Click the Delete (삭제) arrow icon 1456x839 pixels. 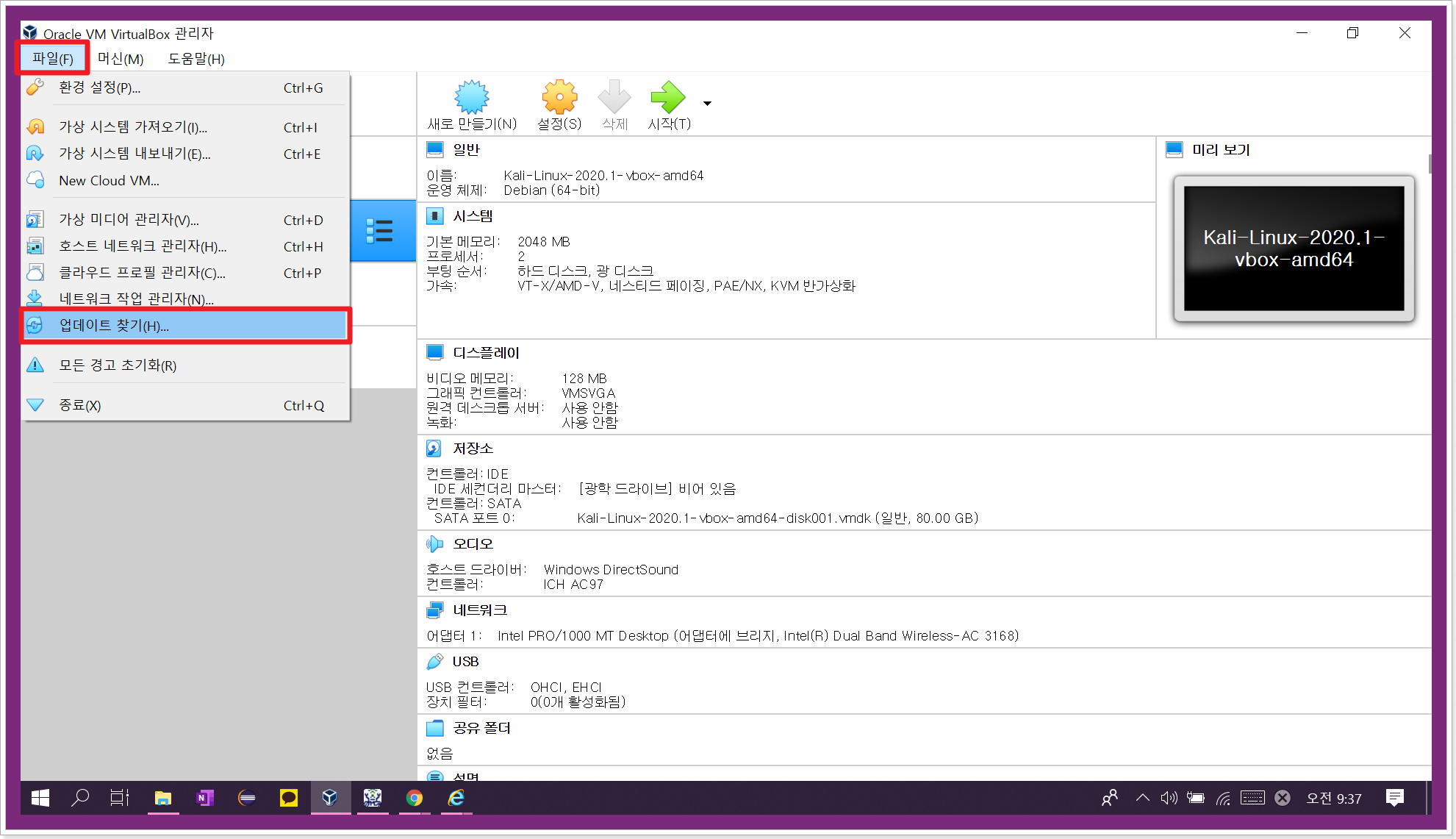[614, 97]
